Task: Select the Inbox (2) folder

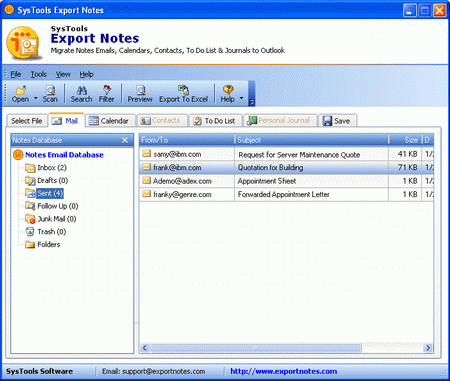Action: click(x=52, y=168)
